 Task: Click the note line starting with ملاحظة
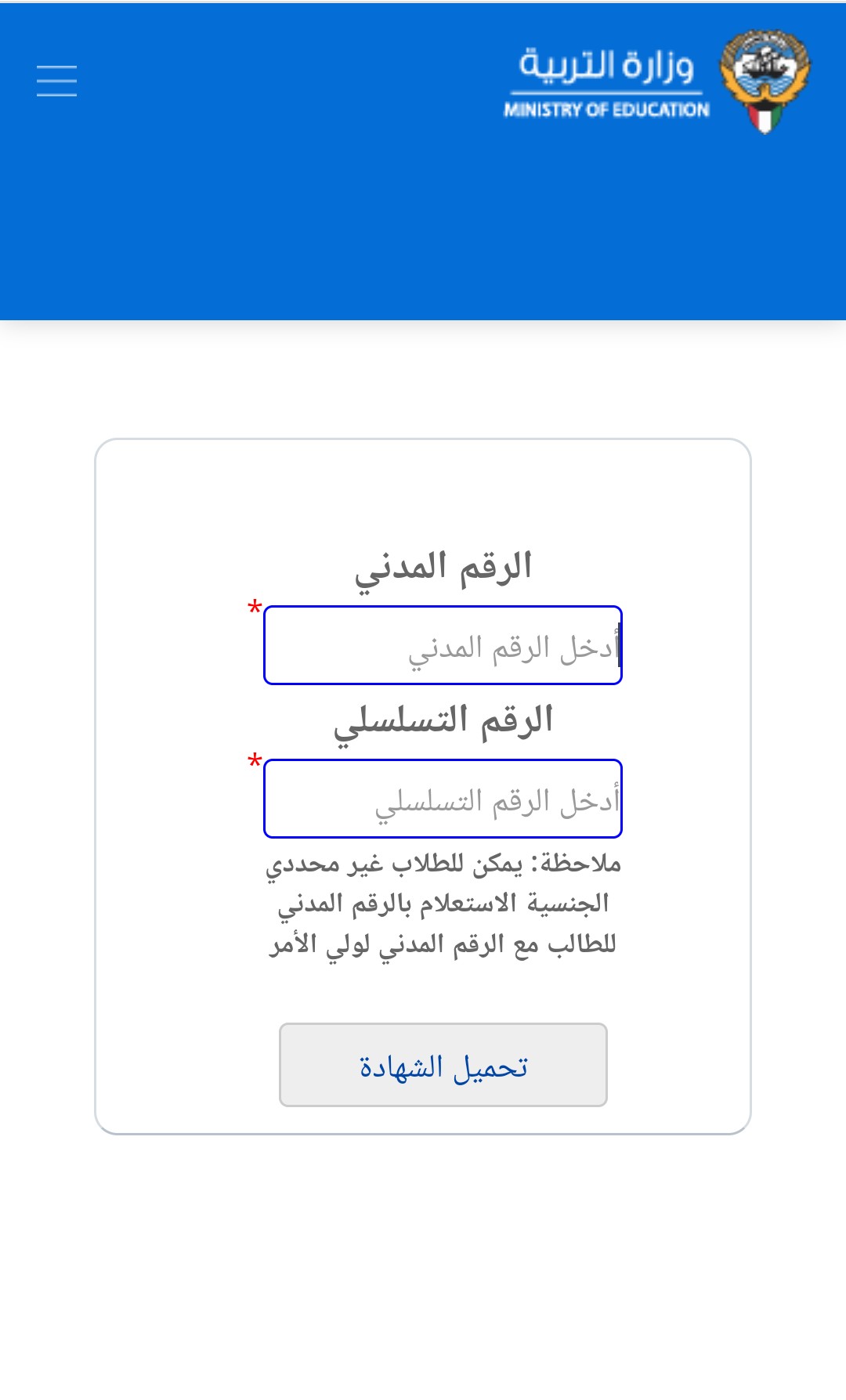[x=443, y=864]
